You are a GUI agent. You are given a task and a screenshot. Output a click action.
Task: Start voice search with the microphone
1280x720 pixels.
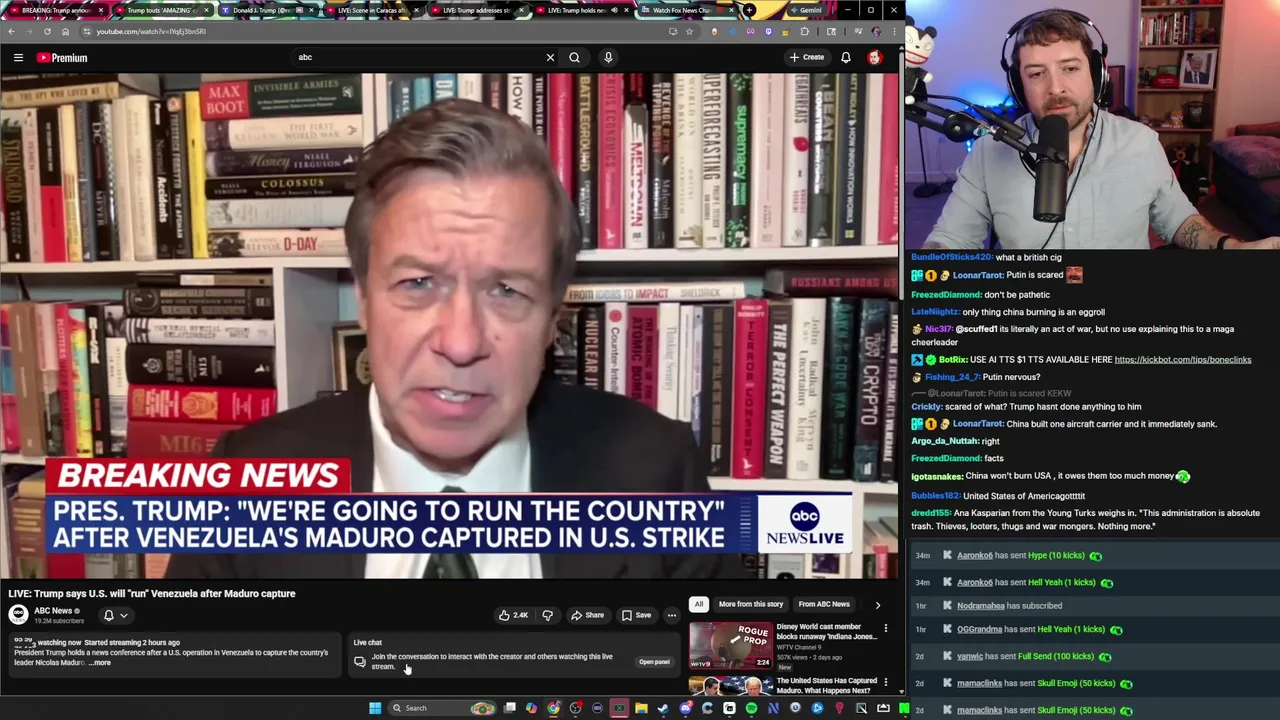608,58
